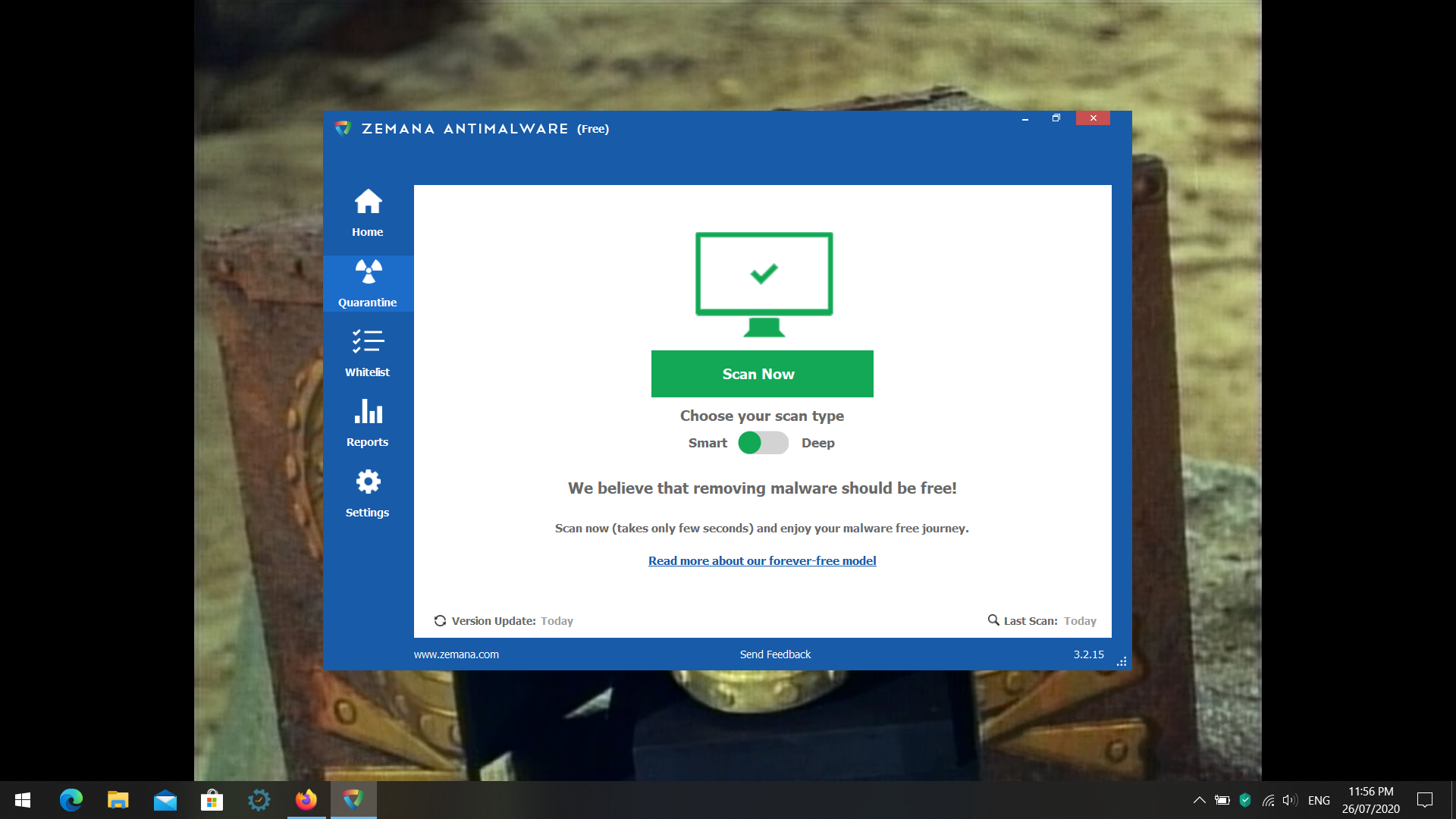The image size is (1456, 819).
Task: Open the Reports bar chart icon
Action: click(368, 412)
